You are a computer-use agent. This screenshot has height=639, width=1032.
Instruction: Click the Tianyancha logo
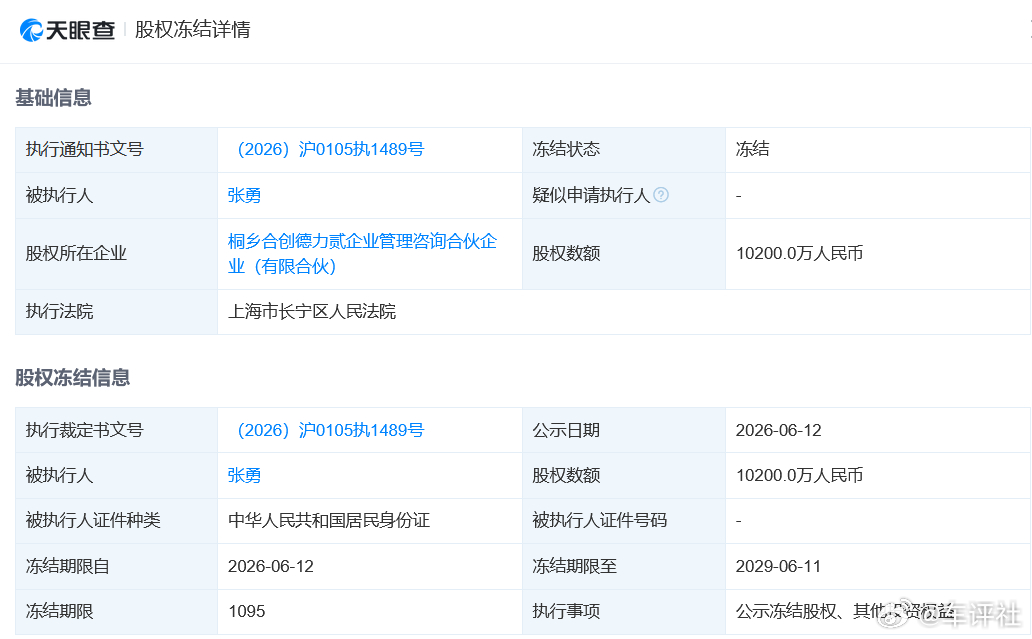tap(67, 30)
